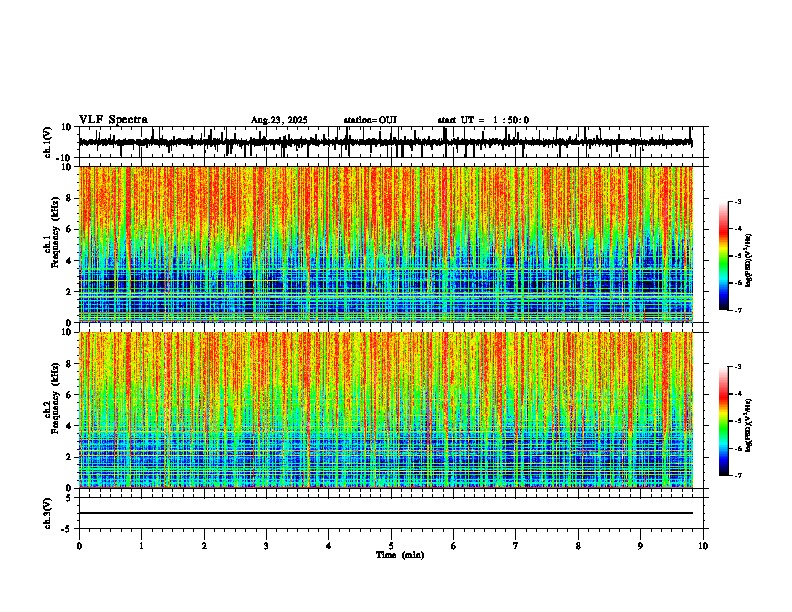Click the ch.2 log(PSD) color bar
This screenshot has height=612, width=792.
click(724, 421)
